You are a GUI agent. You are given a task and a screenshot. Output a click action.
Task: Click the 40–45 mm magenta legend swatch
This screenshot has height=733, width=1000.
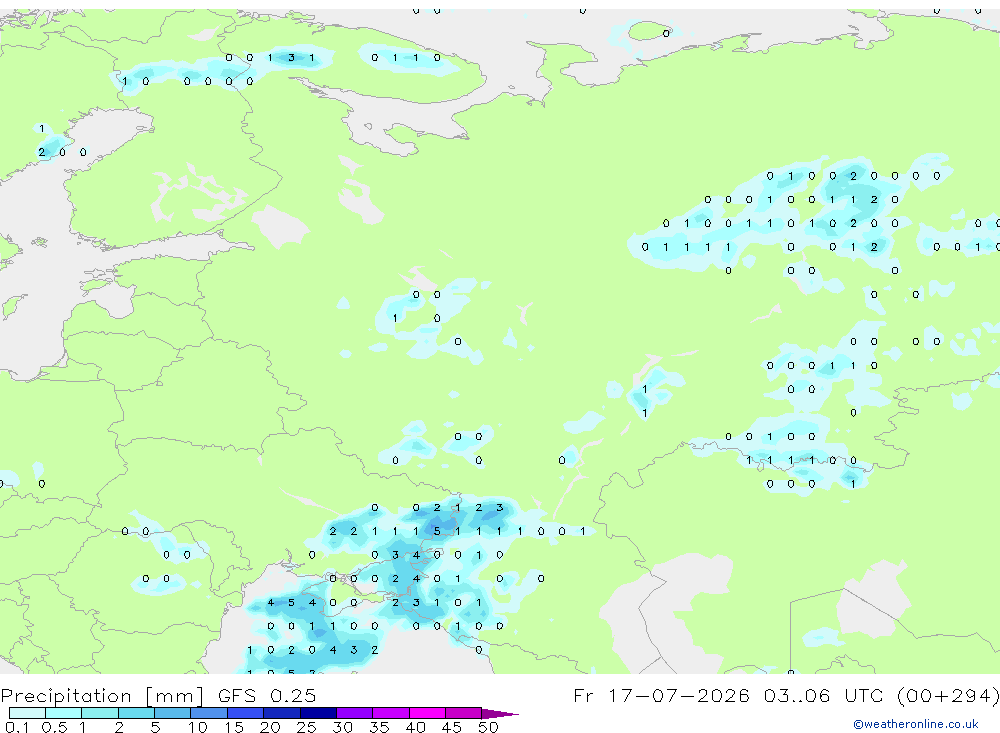(x=427, y=713)
